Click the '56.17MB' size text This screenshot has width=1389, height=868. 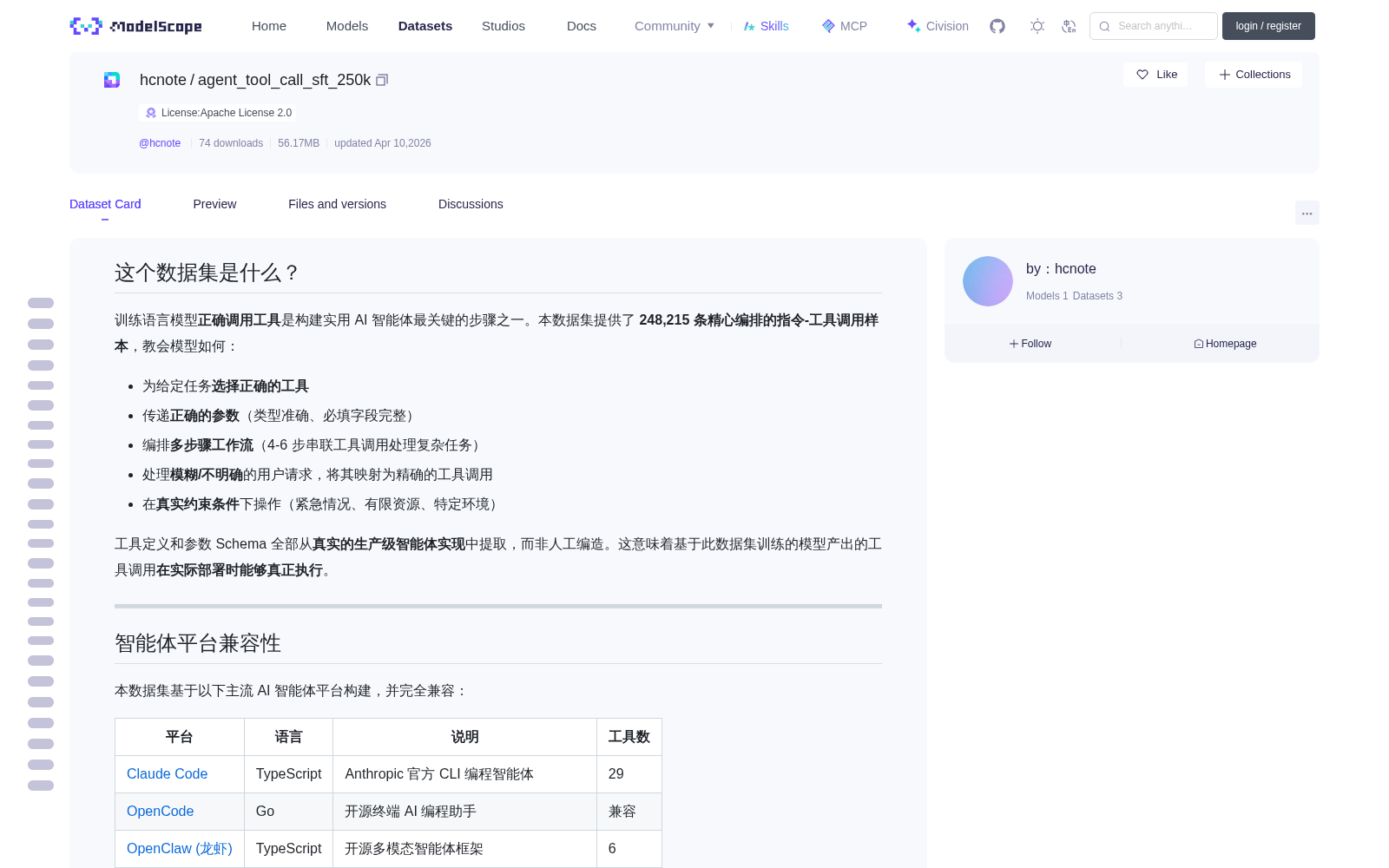point(299,143)
